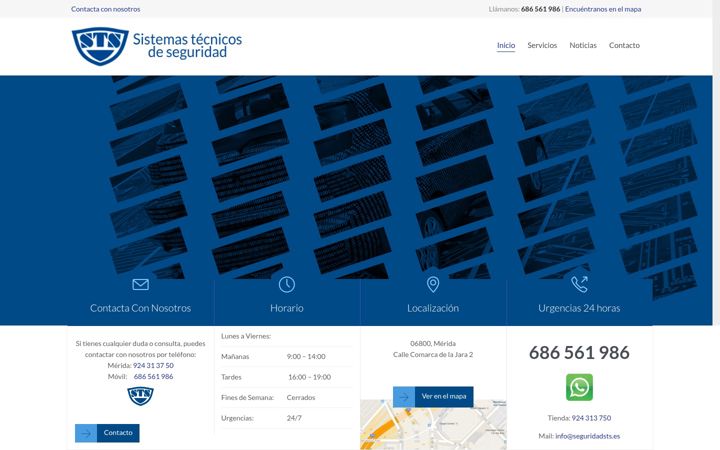Screen dimensions: 720x450
Task: Click the arrow icon on Ver en el mapa
Action: [404, 397]
